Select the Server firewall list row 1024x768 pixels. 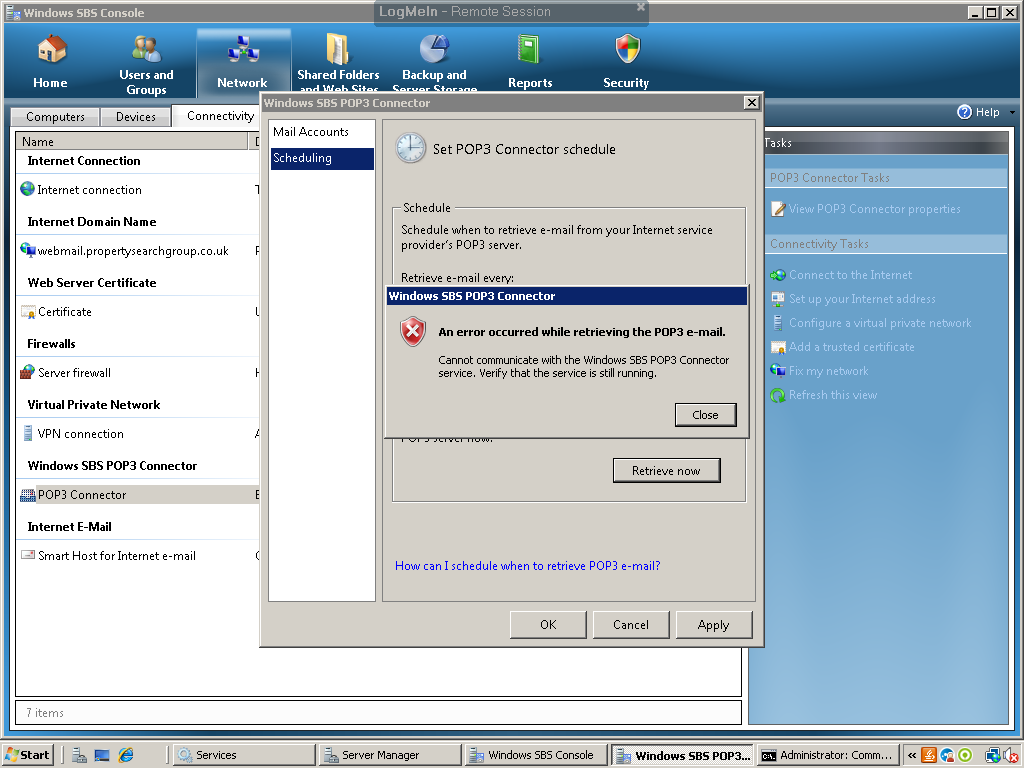pos(138,372)
